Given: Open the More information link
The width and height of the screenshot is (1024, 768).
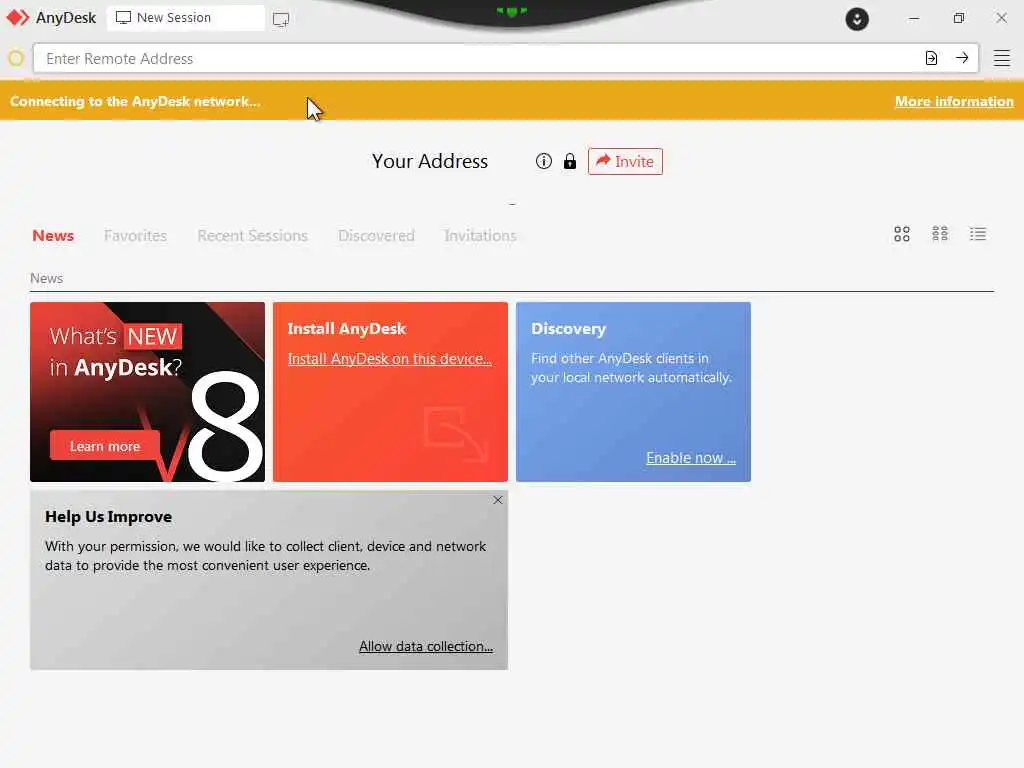Looking at the screenshot, I should (x=954, y=101).
